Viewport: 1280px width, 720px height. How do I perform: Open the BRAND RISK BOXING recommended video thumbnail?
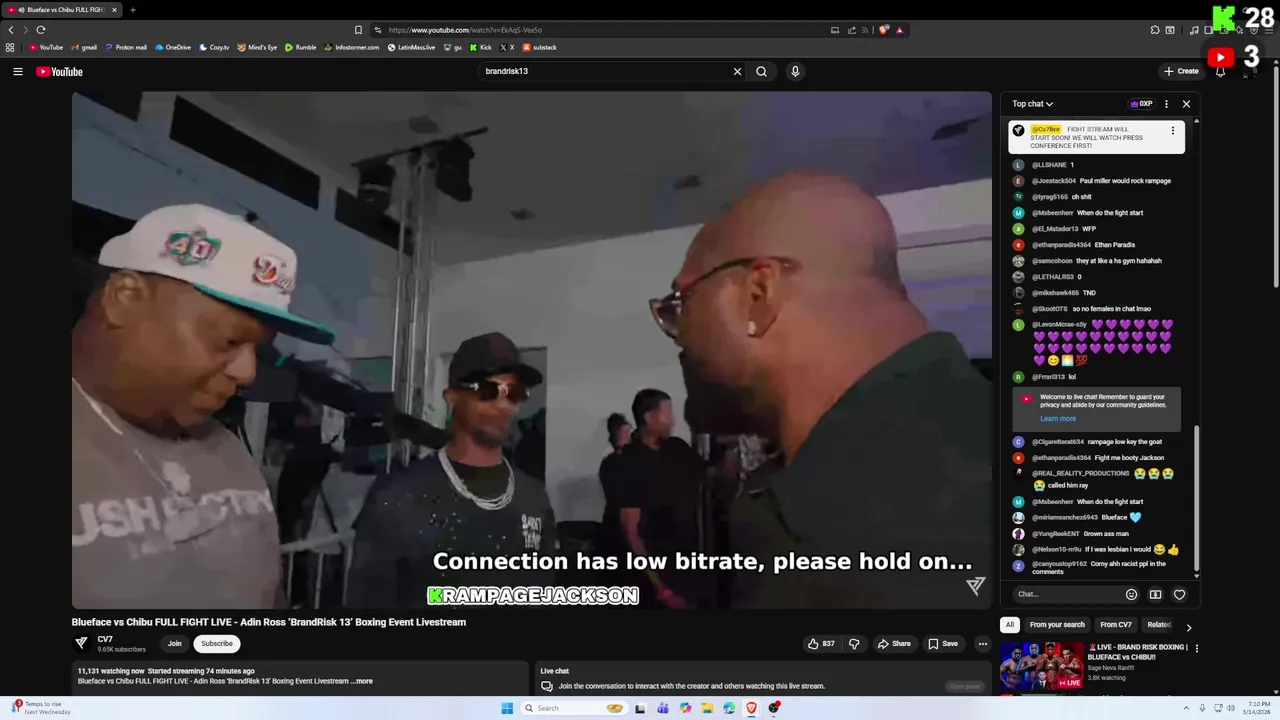click(1041, 666)
